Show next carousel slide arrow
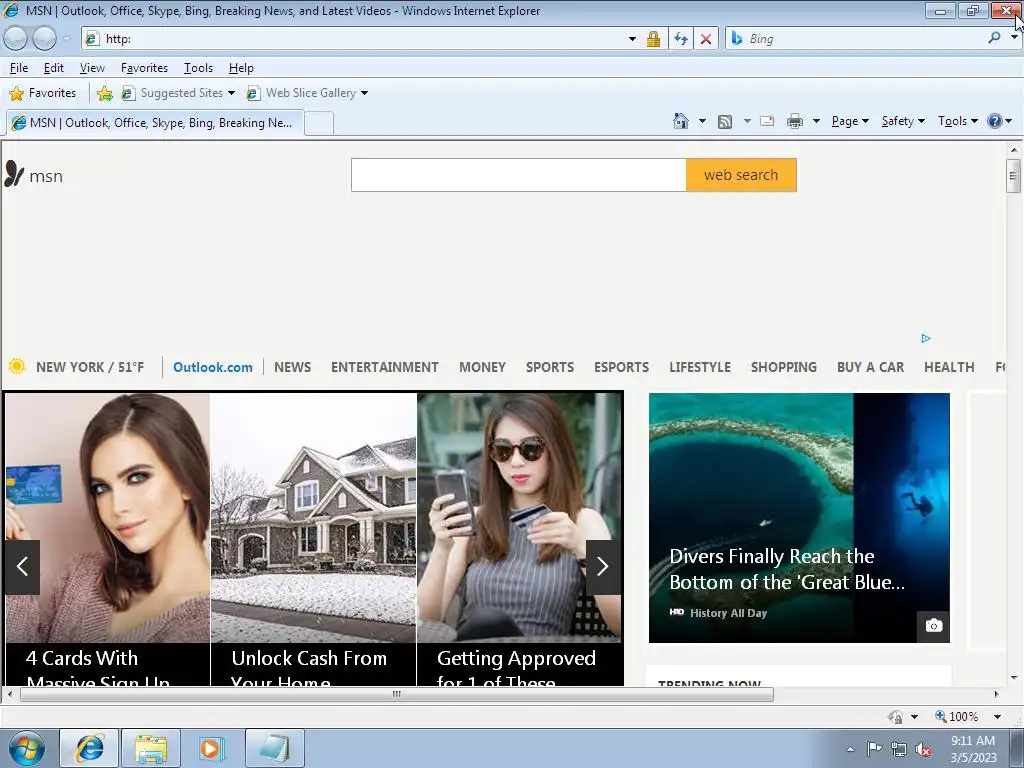The height and width of the screenshot is (768, 1024). point(603,566)
